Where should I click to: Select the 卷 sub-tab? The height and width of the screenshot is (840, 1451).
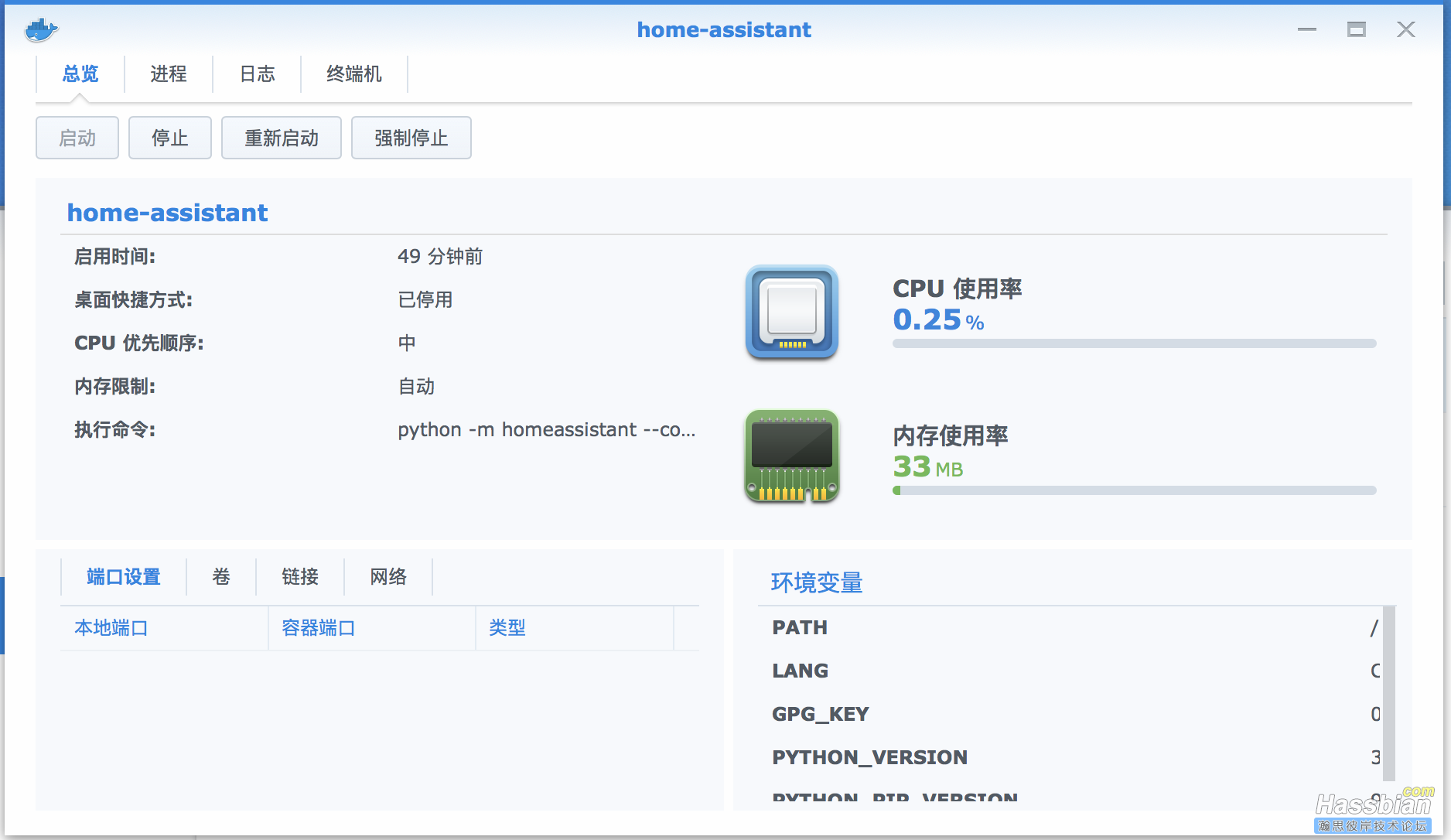[221, 577]
